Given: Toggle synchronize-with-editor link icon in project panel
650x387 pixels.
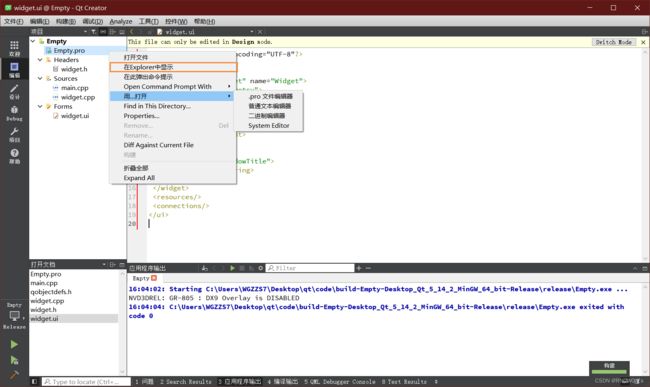Looking at the screenshot, I should click(103, 31).
